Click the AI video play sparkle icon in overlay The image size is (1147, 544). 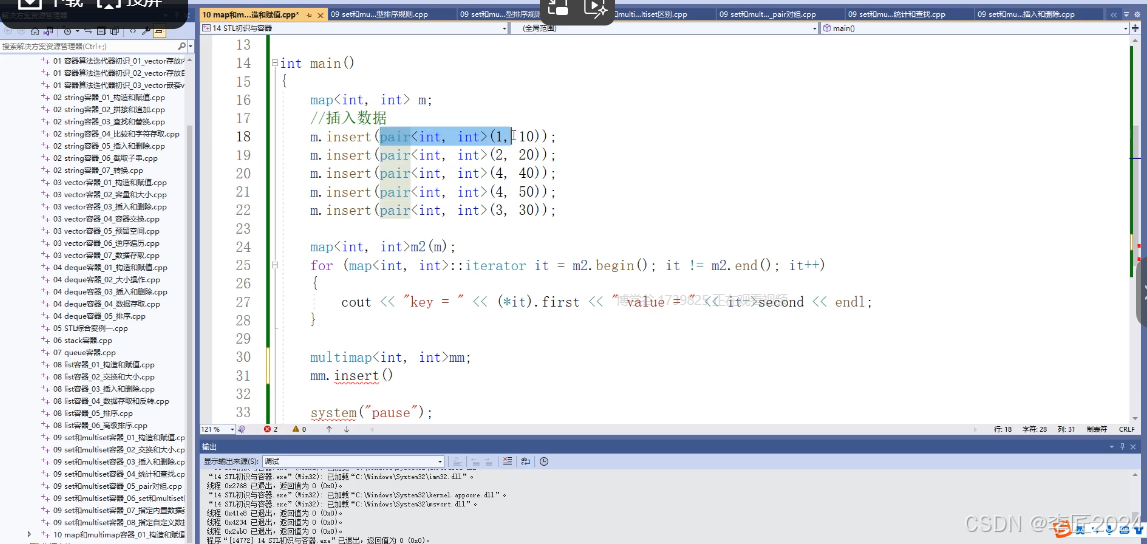click(596, 7)
